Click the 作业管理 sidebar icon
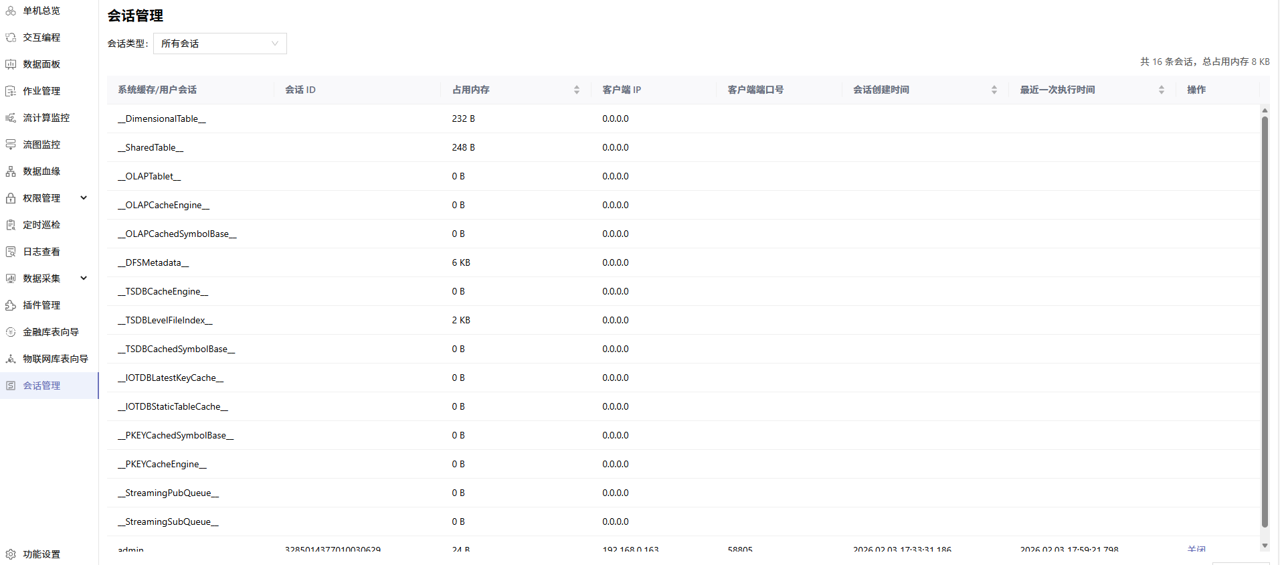 [11, 91]
